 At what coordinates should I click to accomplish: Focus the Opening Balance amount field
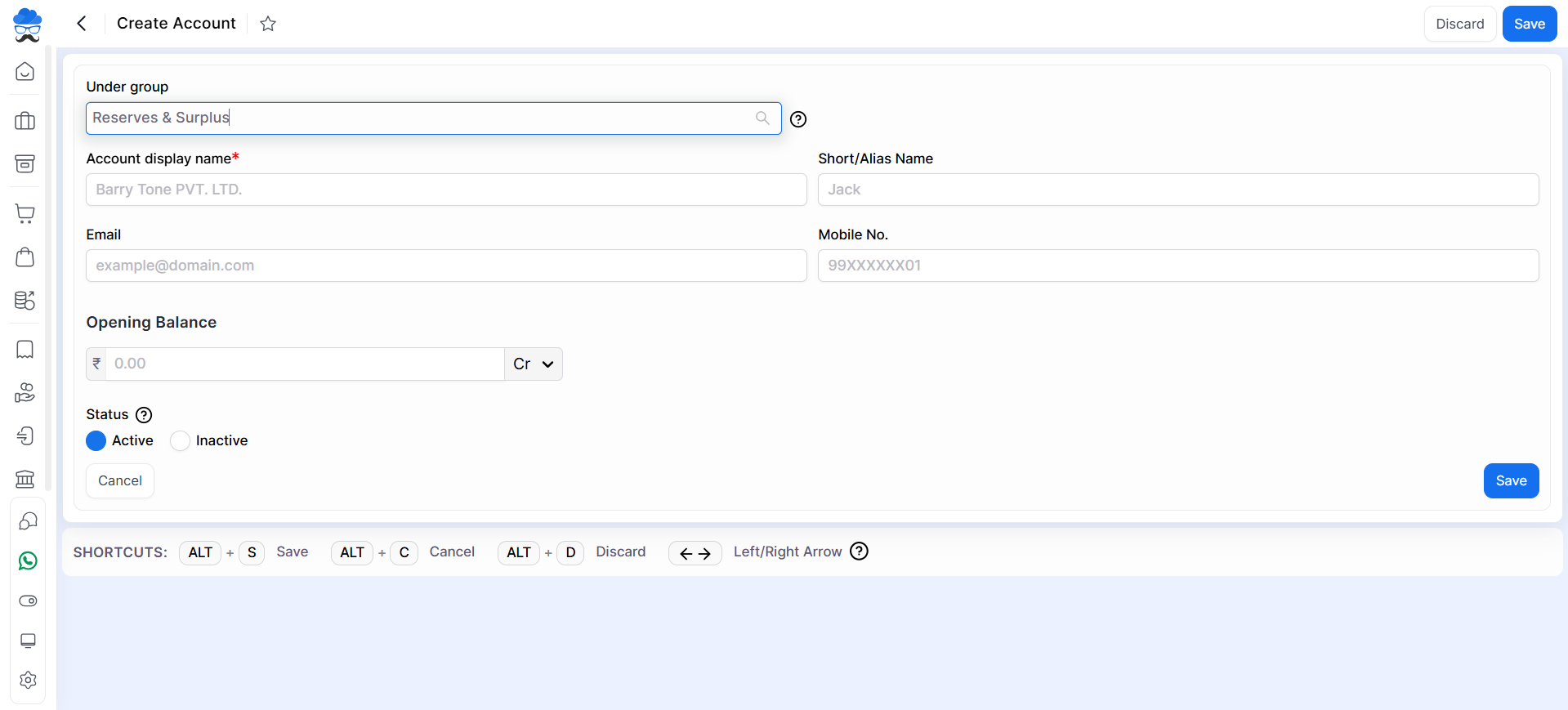(x=305, y=364)
